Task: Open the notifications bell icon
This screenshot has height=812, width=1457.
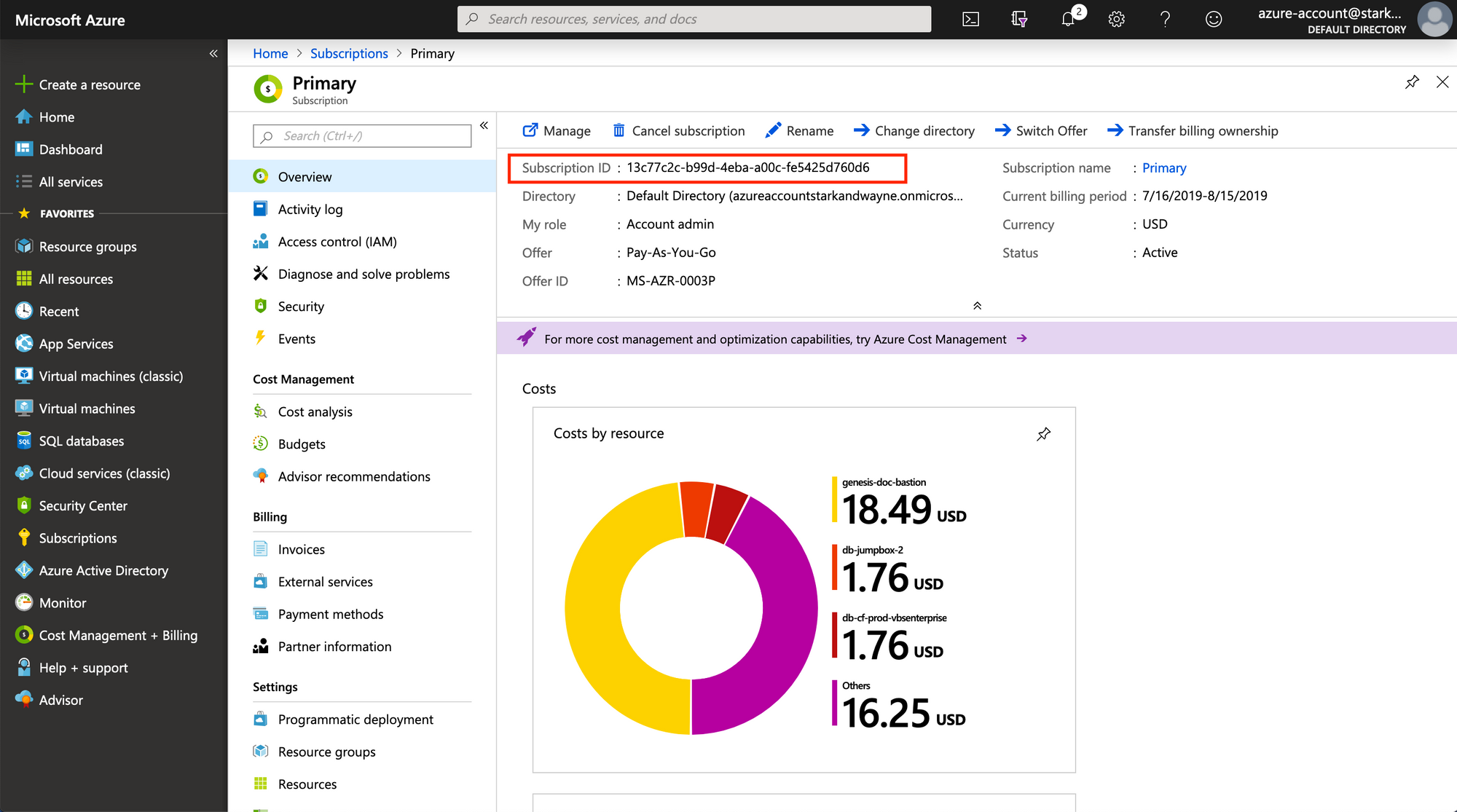Action: tap(1069, 20)
